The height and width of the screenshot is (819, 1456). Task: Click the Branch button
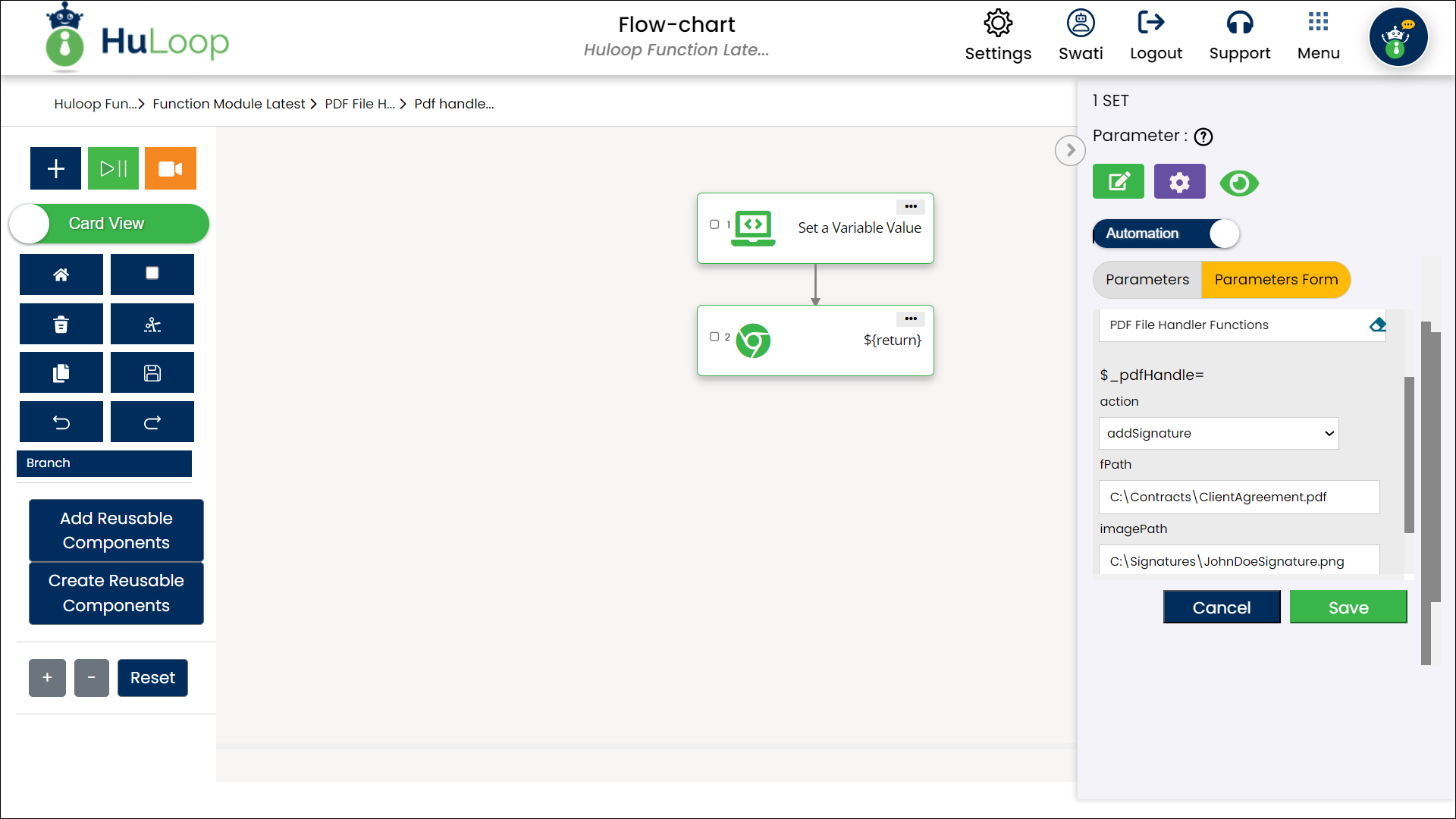tap(104, 463)
